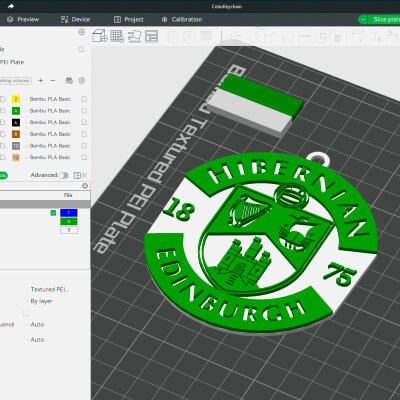Edit preset for brown filament
Viewport: 400px width, 400px height.
(84, 134)
